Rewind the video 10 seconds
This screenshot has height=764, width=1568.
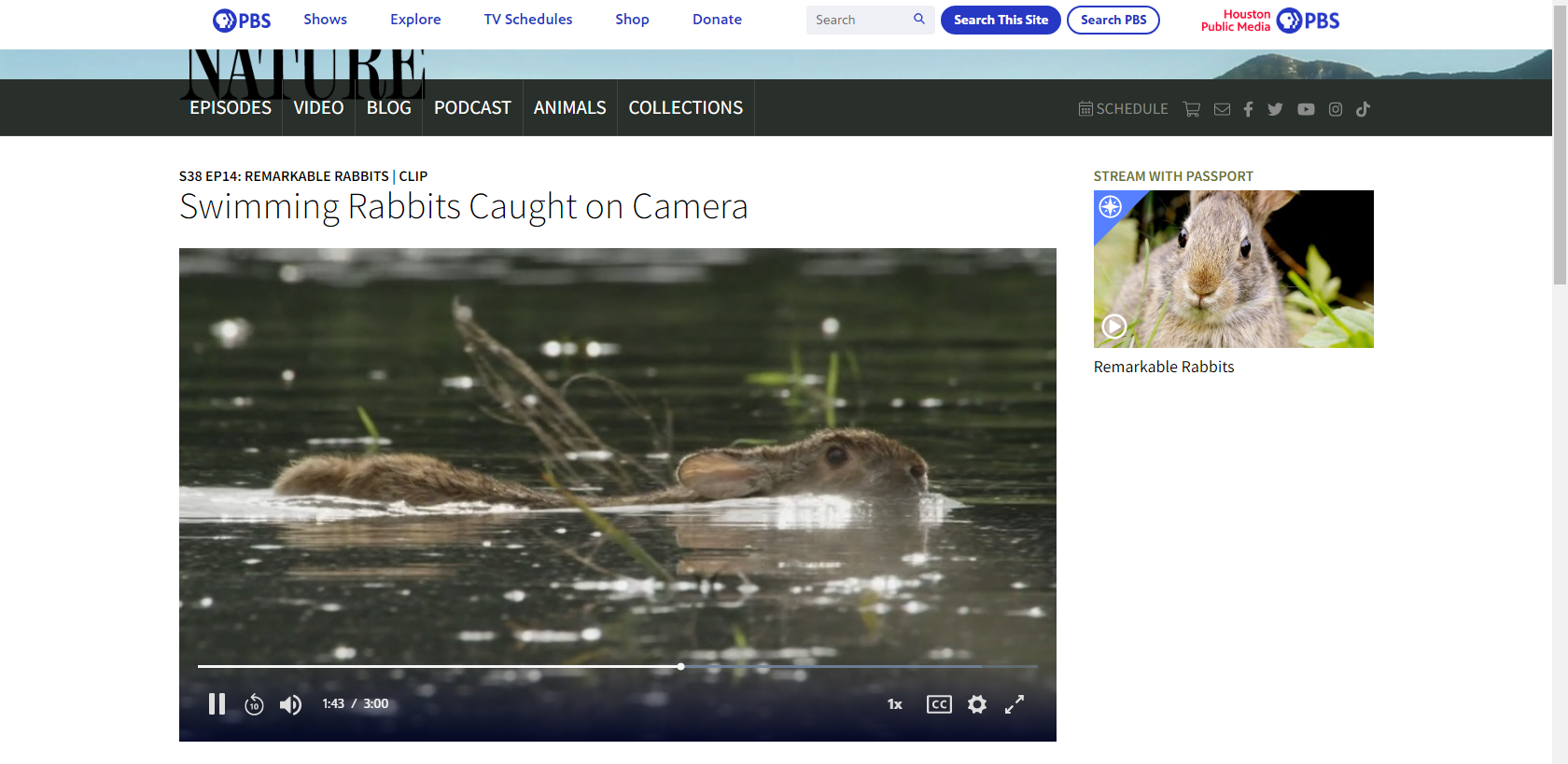[254, 704]
